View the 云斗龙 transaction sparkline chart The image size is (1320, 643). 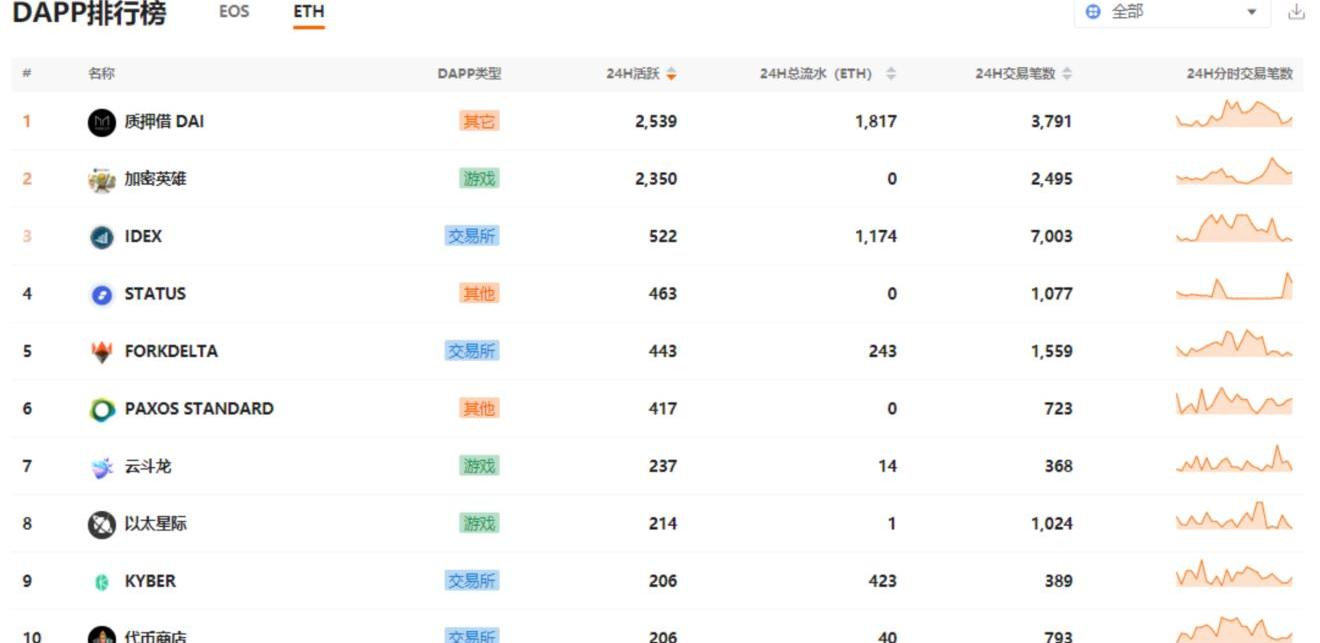1234,458
